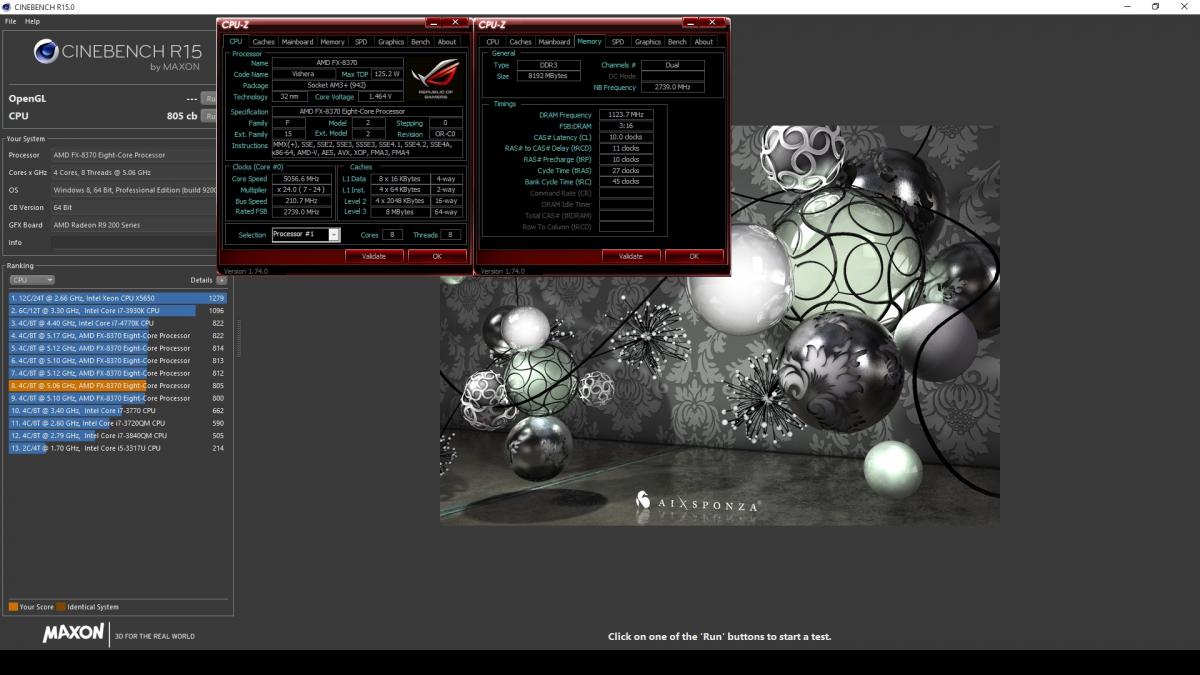Switch to Mainboard tab in left CPU-Z window
The height and width of the screenshot is (675, 1200).
click(297, 42)
